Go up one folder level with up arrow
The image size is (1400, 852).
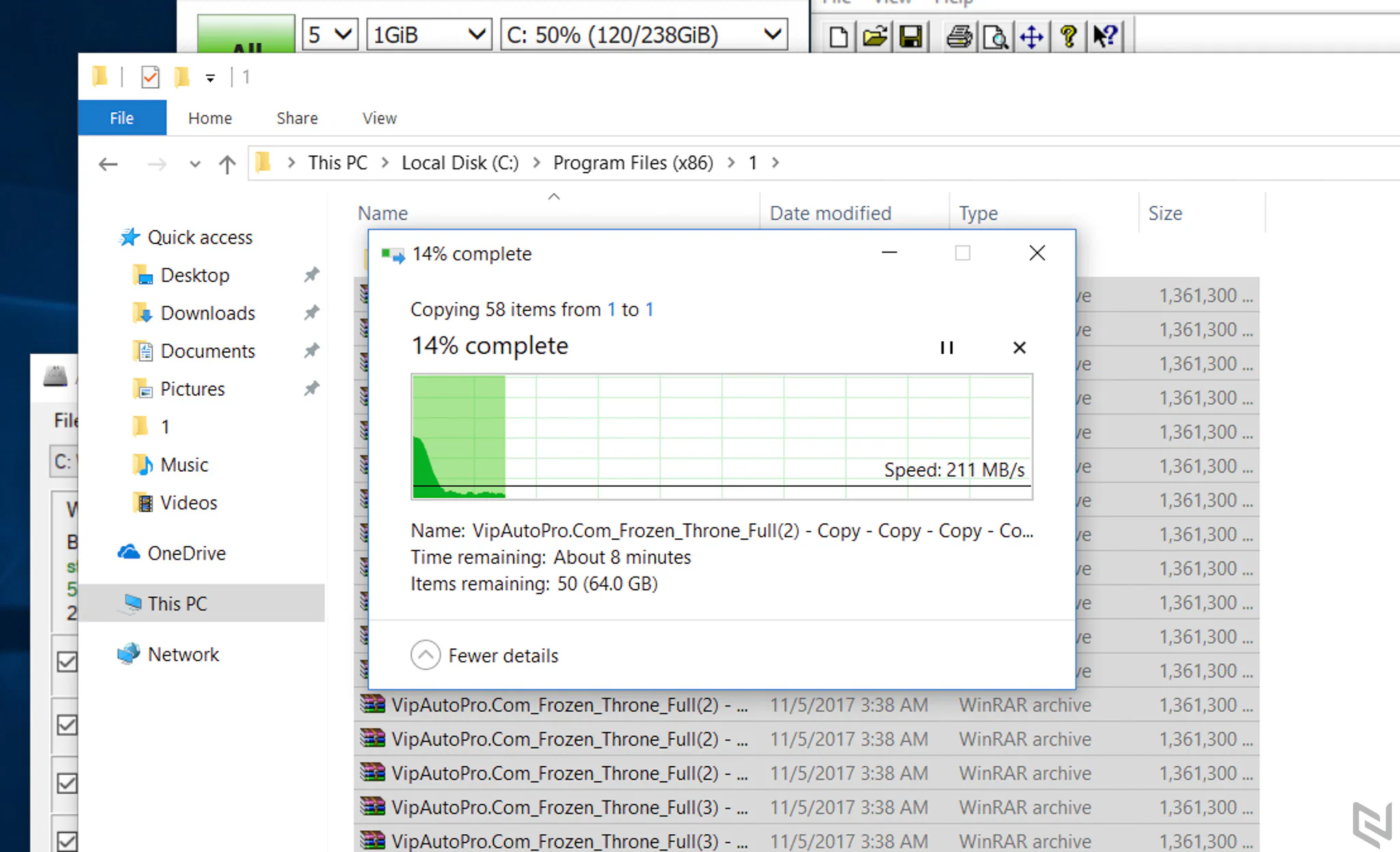tap(227, 164)
